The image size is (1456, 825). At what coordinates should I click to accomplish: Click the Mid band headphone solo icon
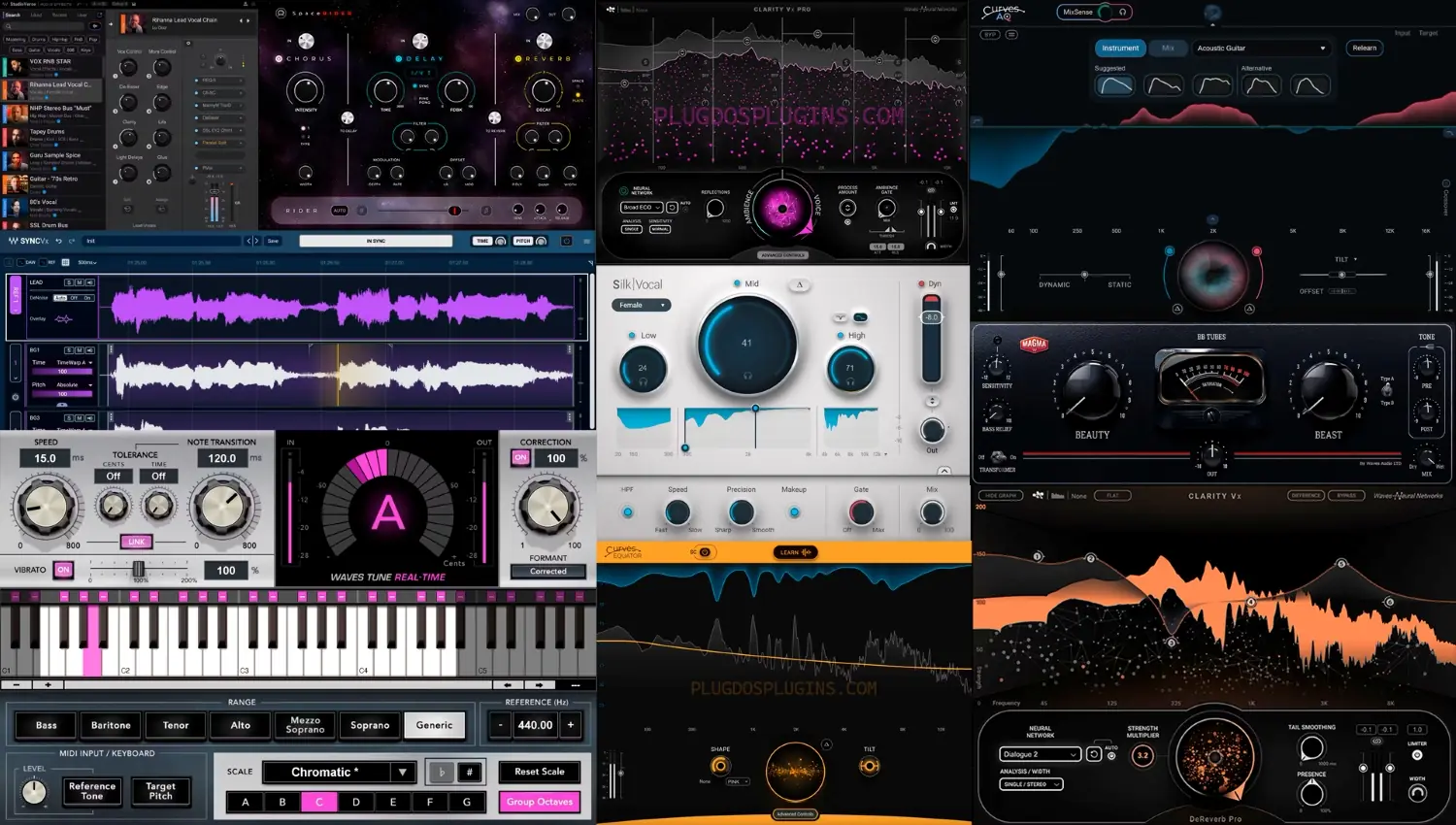coord(747,376)
